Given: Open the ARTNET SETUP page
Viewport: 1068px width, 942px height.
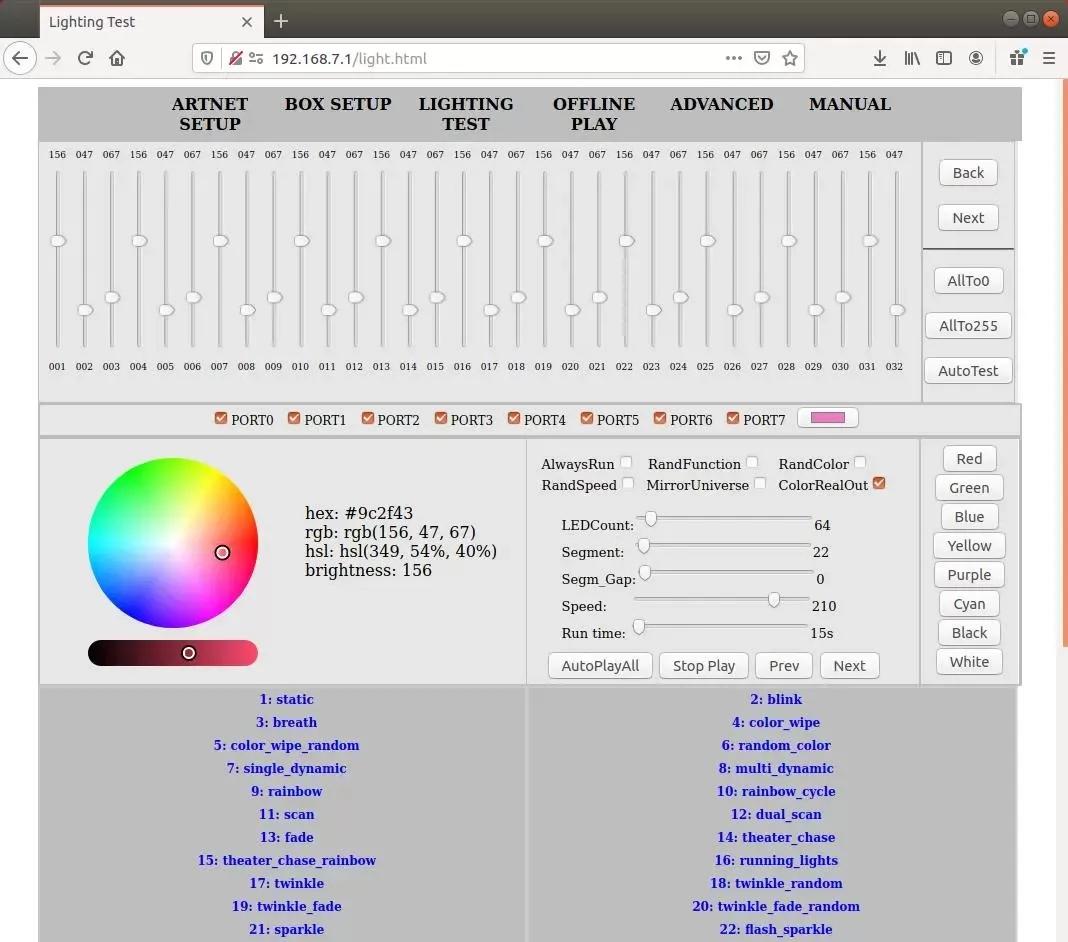Looking at the screenshot, I should (210, 114).
